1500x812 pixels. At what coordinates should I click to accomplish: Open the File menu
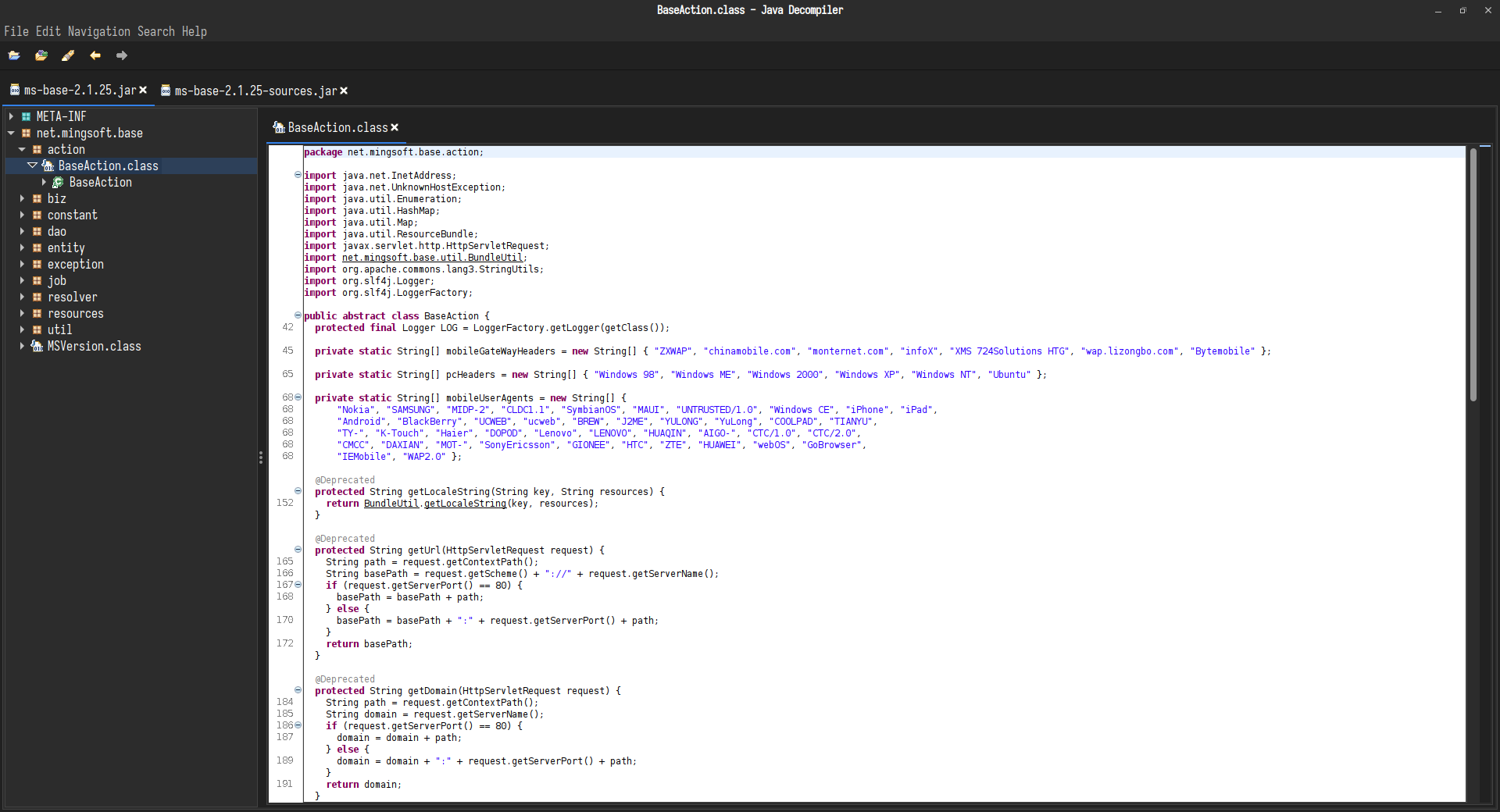tap(16, 31)
